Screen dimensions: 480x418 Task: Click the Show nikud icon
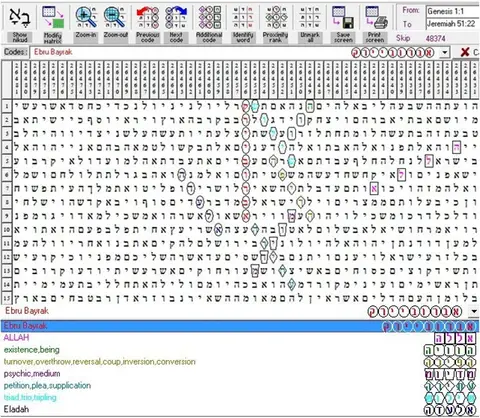(20, 18)
